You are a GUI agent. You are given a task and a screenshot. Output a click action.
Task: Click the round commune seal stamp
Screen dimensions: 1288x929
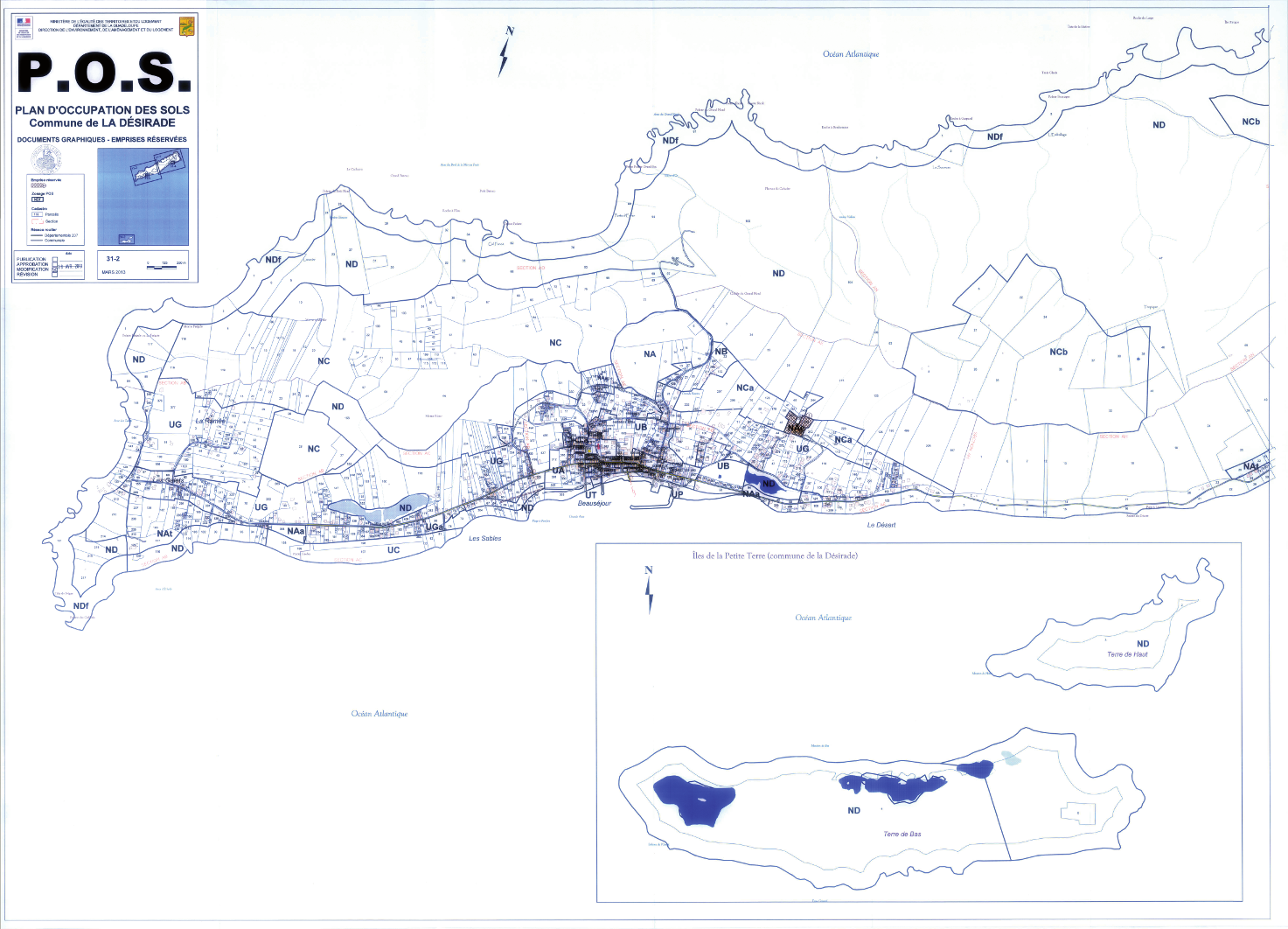tap(46, 158)
